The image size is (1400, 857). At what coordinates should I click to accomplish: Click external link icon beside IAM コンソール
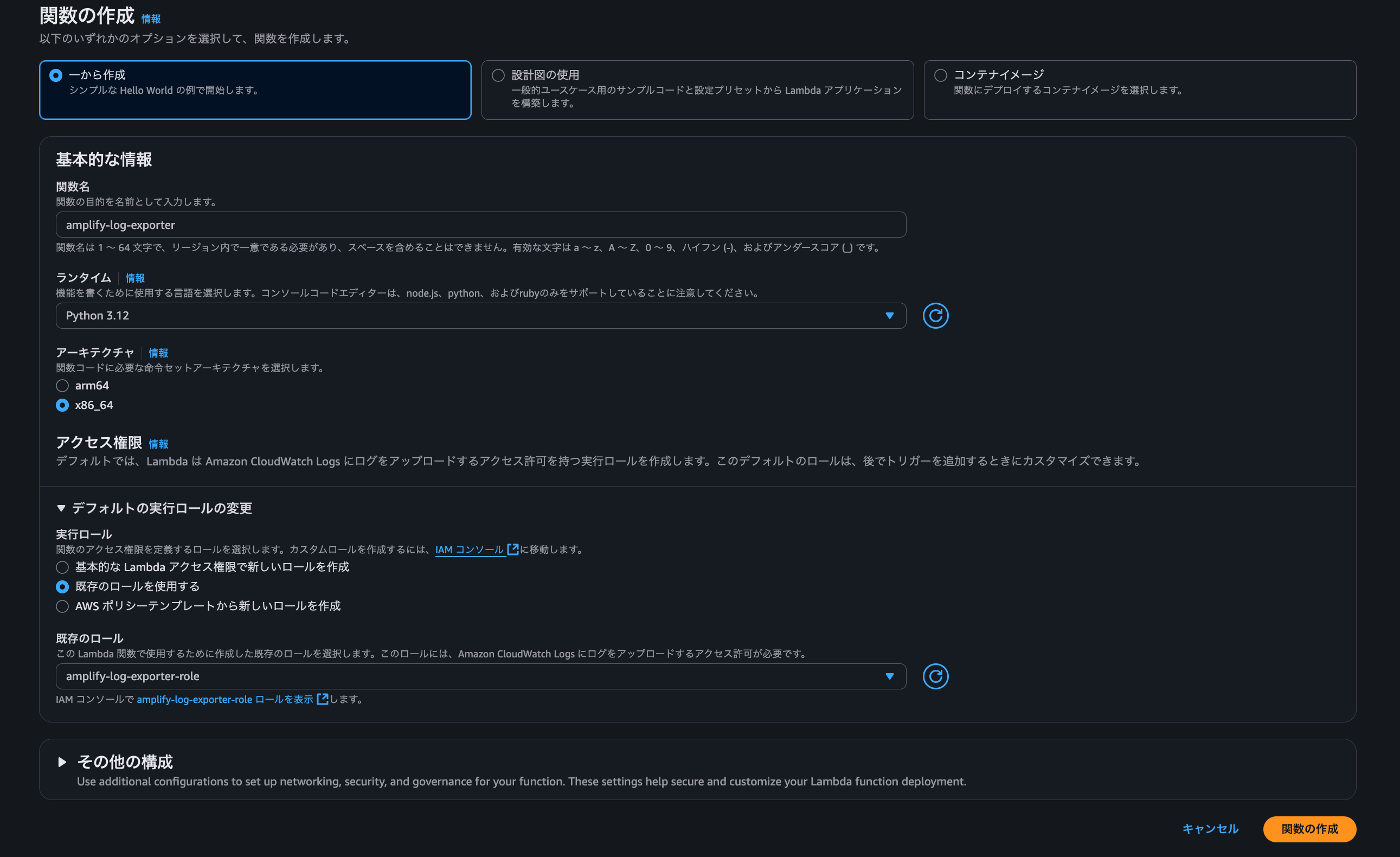click(x=512, y=549)
